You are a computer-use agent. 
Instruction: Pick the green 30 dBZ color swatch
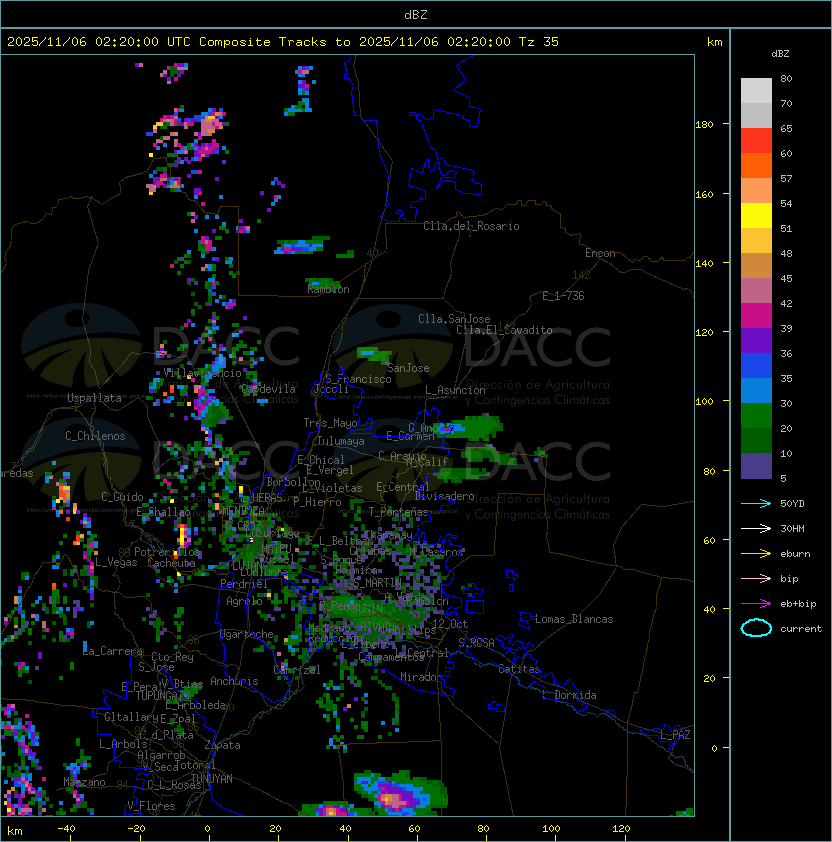(x=756, y=416)
